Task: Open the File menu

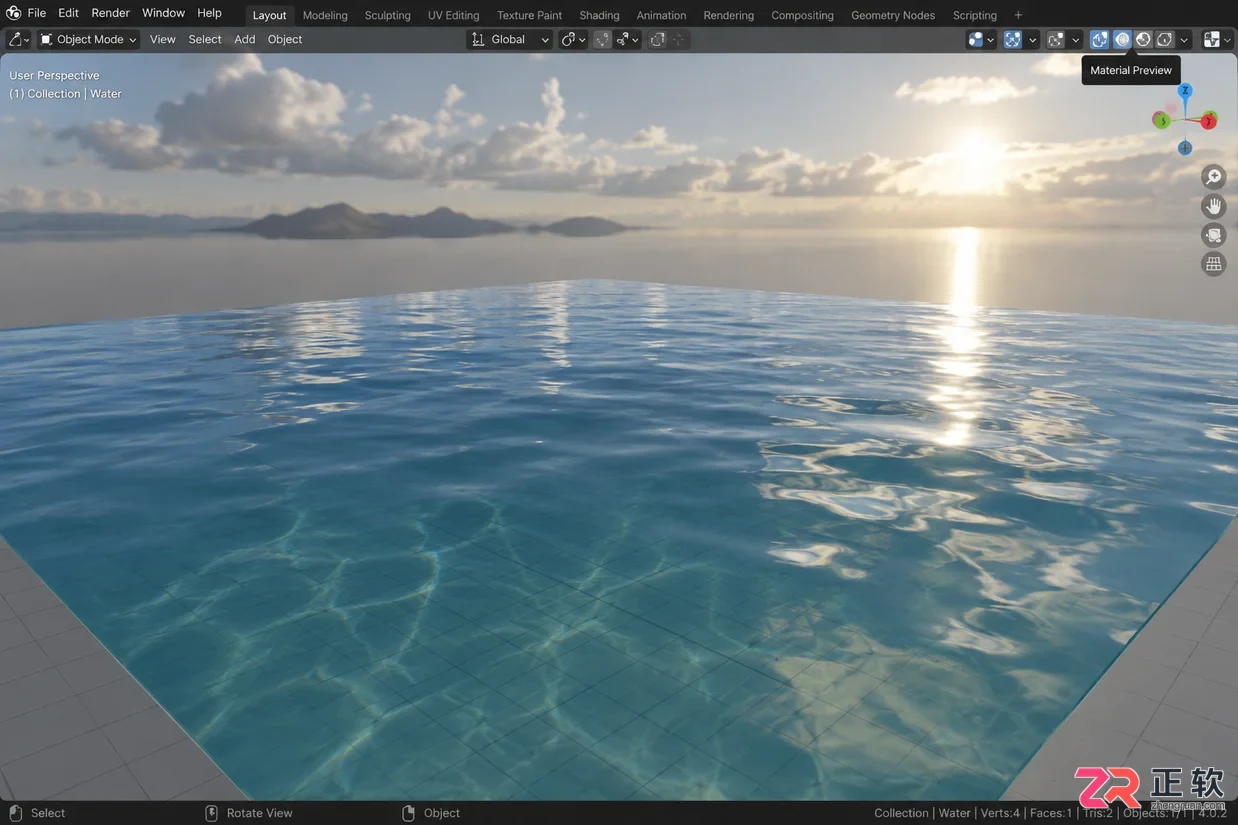Action: (x=37, y=13)
